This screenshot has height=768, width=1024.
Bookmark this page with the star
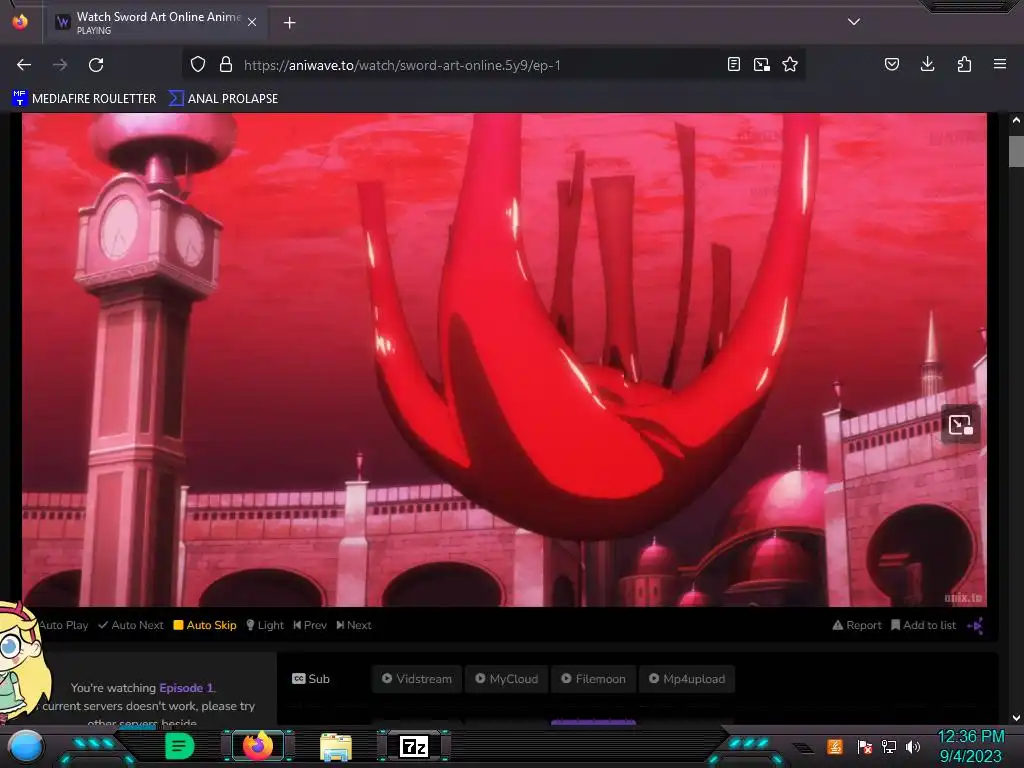[x=790, y=65]
